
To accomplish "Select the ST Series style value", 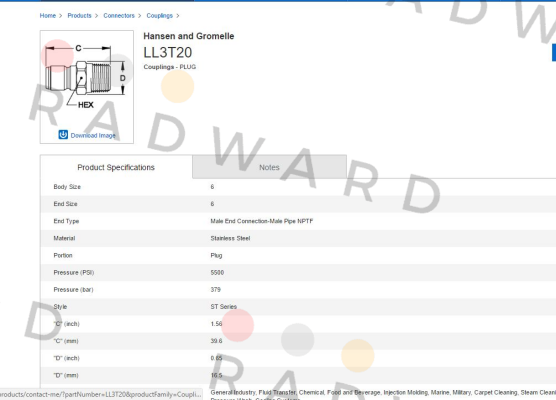I will tap(223, 307).
